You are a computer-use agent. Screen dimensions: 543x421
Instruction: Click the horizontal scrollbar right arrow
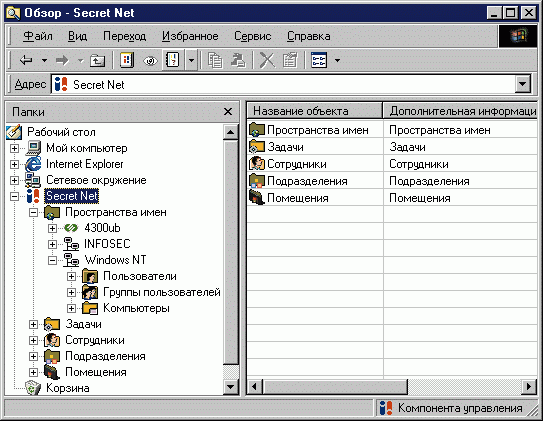click(x=529, y=386)
